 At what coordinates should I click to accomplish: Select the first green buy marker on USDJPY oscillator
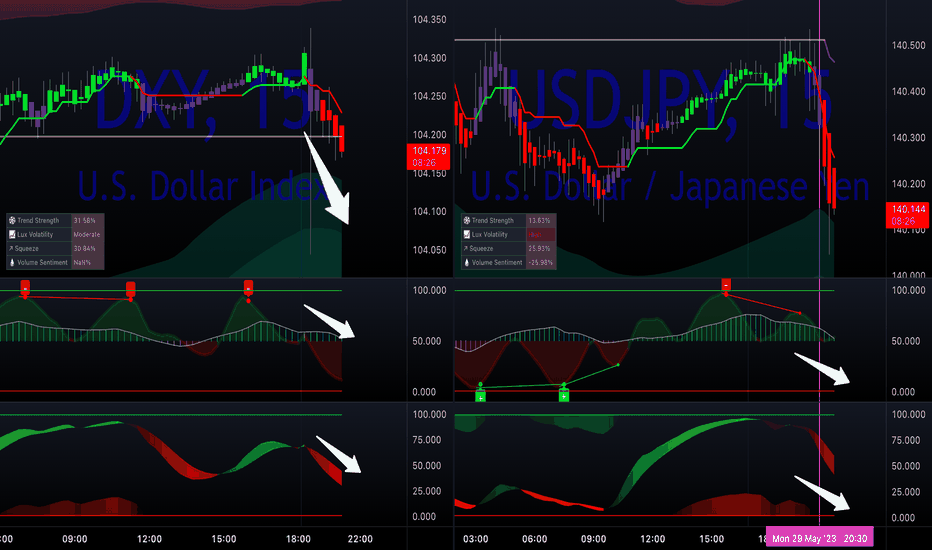tap(480, 395)
